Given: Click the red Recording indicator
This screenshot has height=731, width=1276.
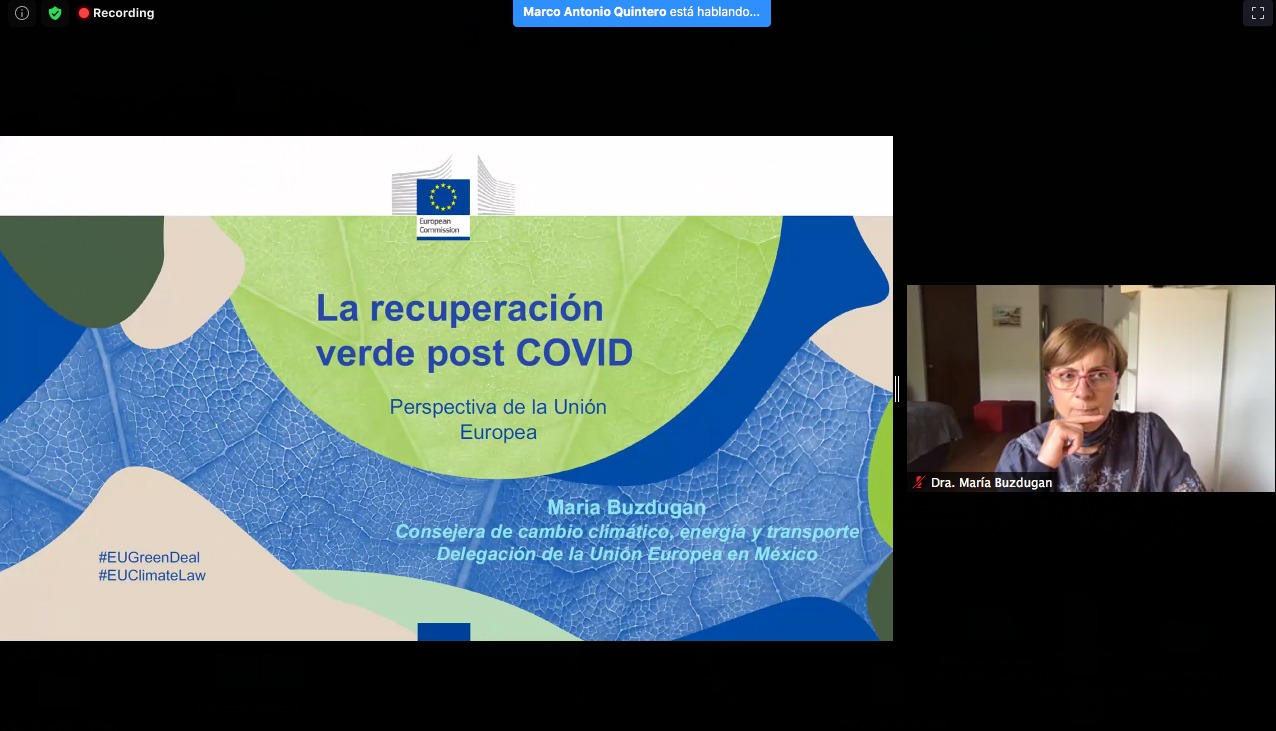Looking at the screenshot, I should [x=116, y=13].
